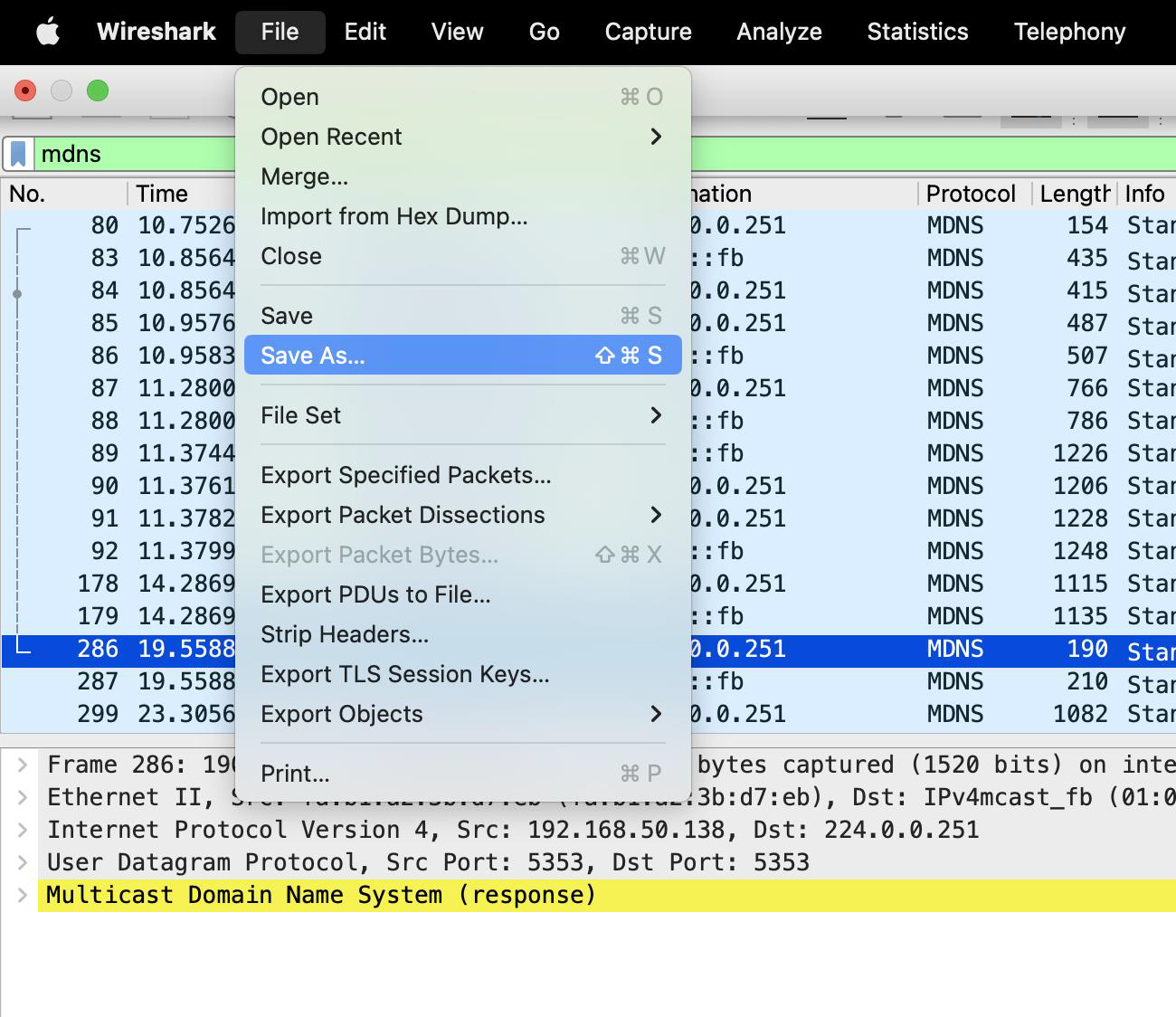Select Export Specified Packets…

[405, 475]
